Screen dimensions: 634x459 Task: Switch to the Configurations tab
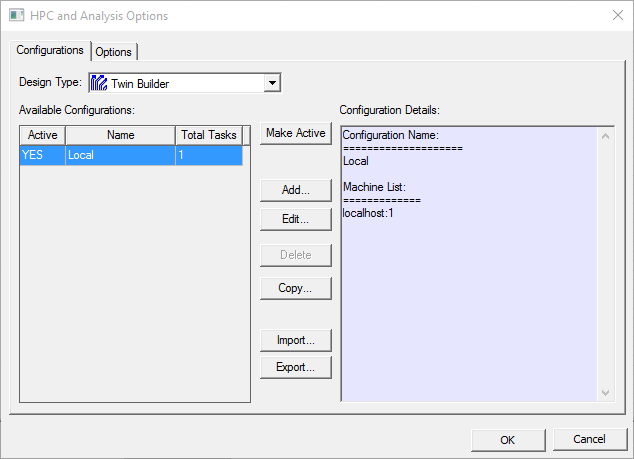(50, 50)
